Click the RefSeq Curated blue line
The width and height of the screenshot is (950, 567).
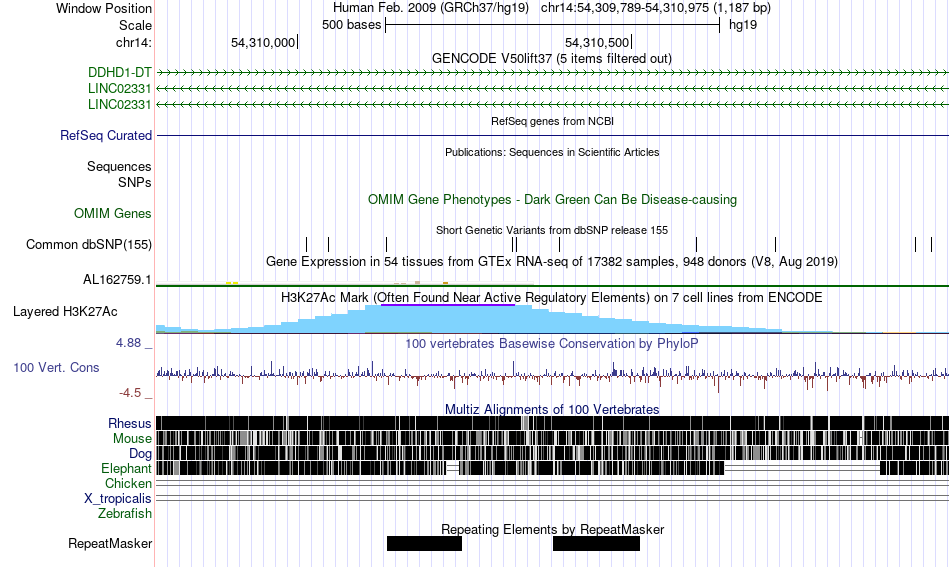pos(552,136)
